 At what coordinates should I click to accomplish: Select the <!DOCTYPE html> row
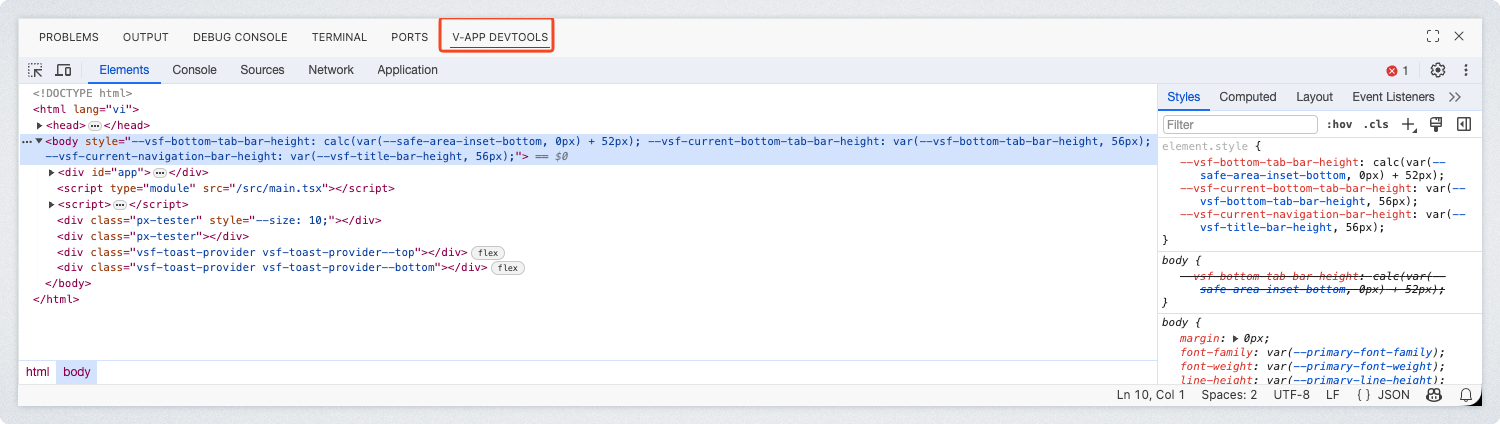coord(82,94)
